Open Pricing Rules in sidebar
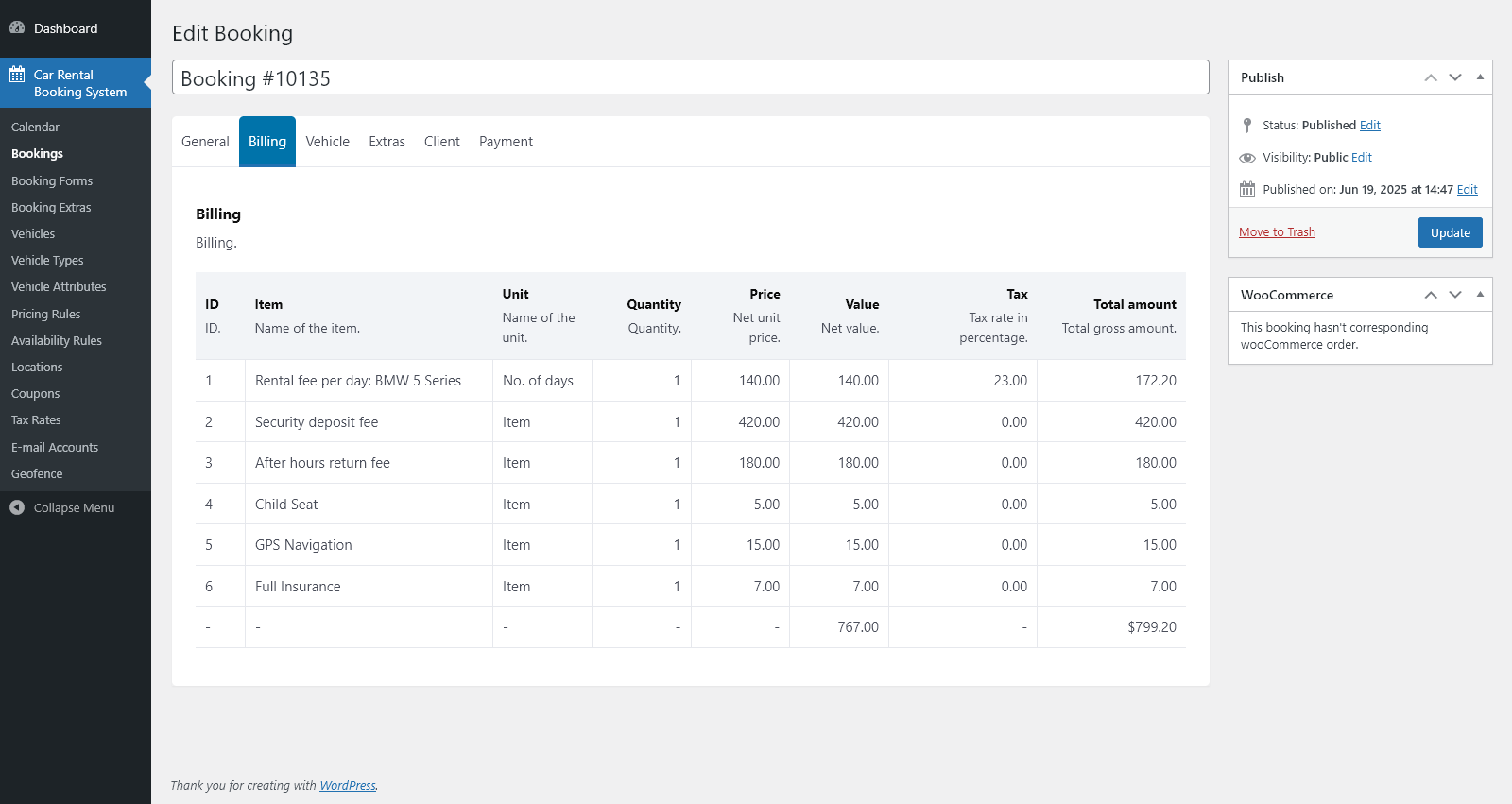Image resolution: width=1512 pixels, height=804 pixels. tap(45, 314)
